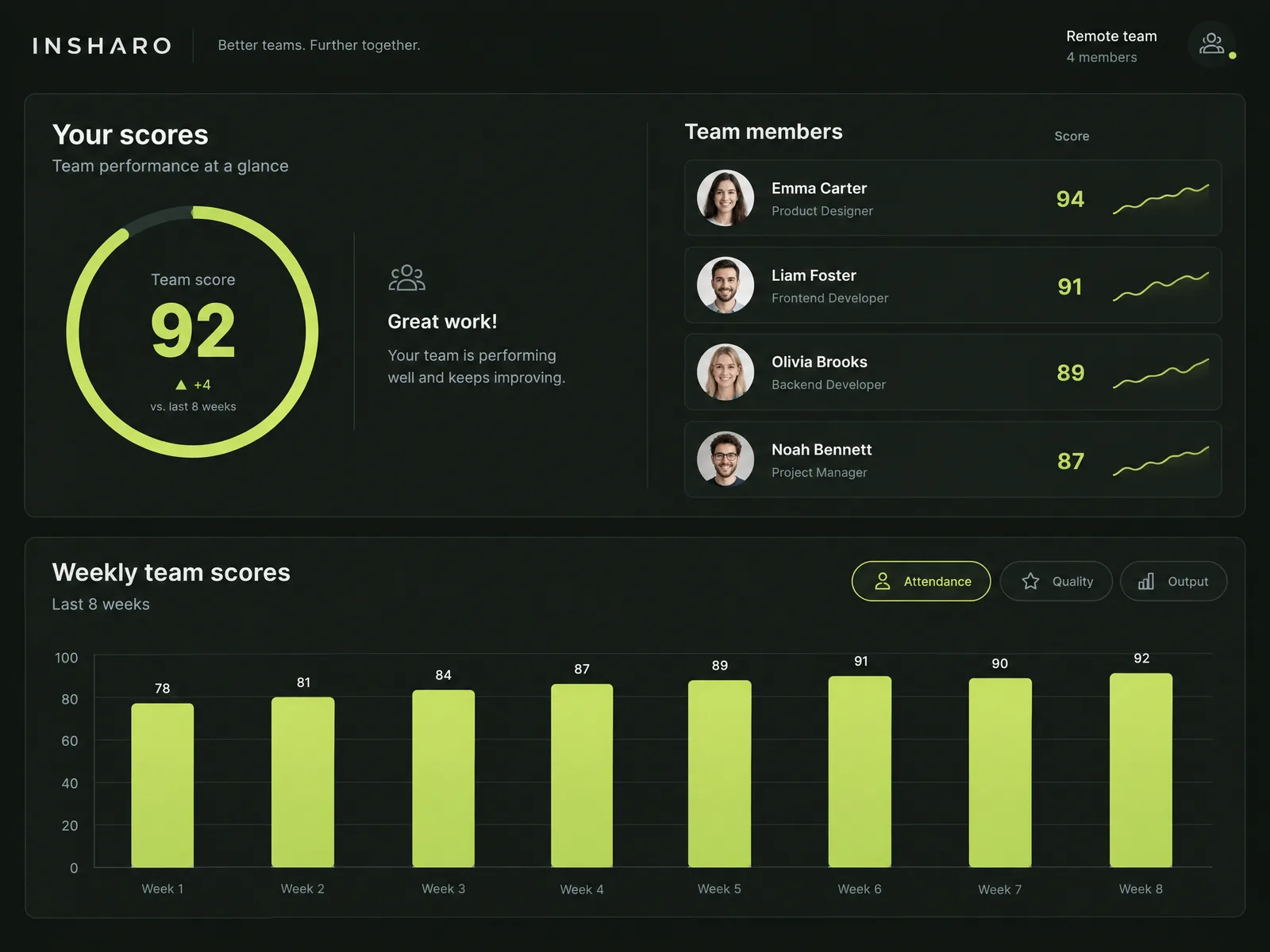Click the Remote team label

[x=1111, y=36]
